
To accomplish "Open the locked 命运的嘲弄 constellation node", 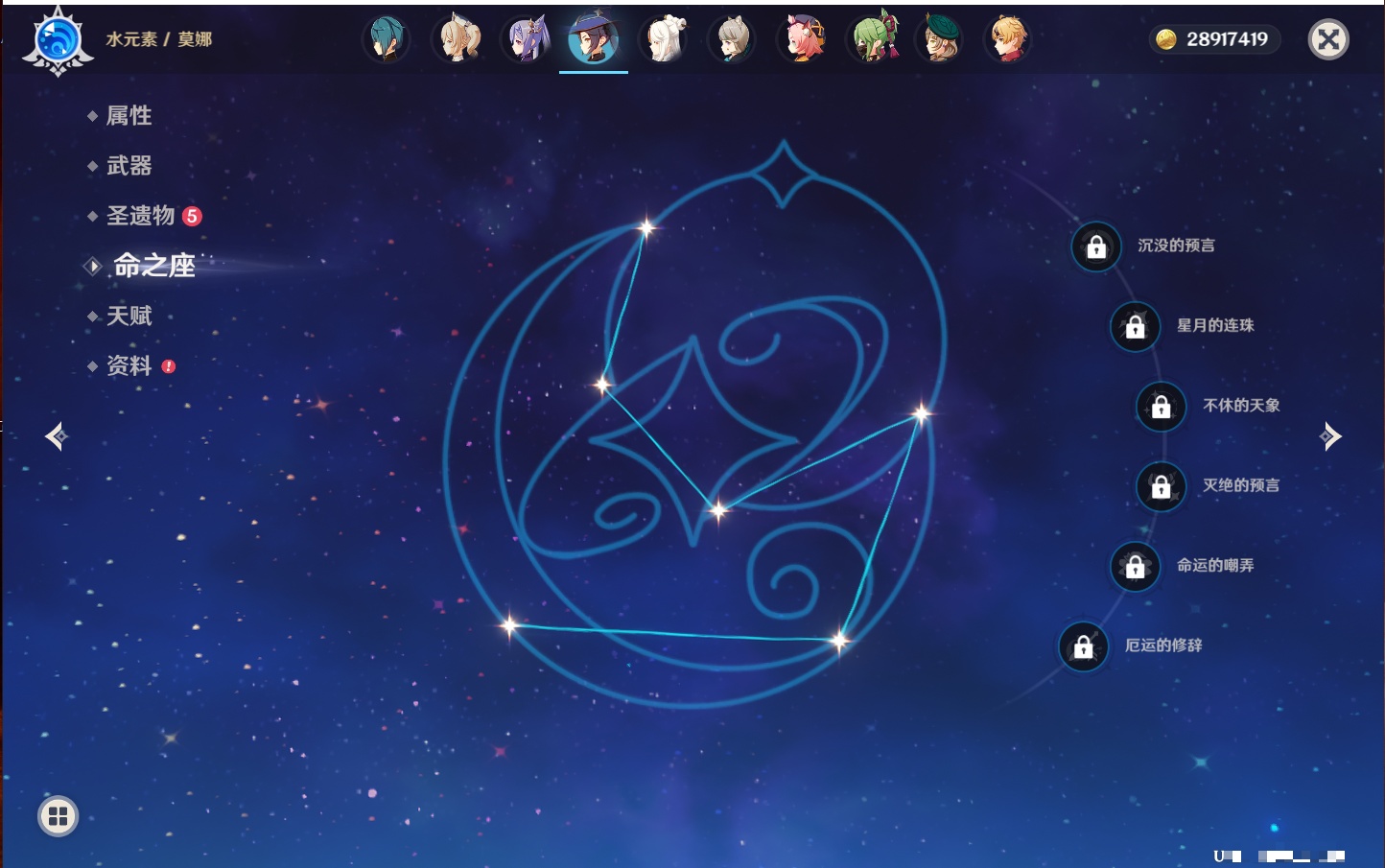I will [x=1136, y=567].
